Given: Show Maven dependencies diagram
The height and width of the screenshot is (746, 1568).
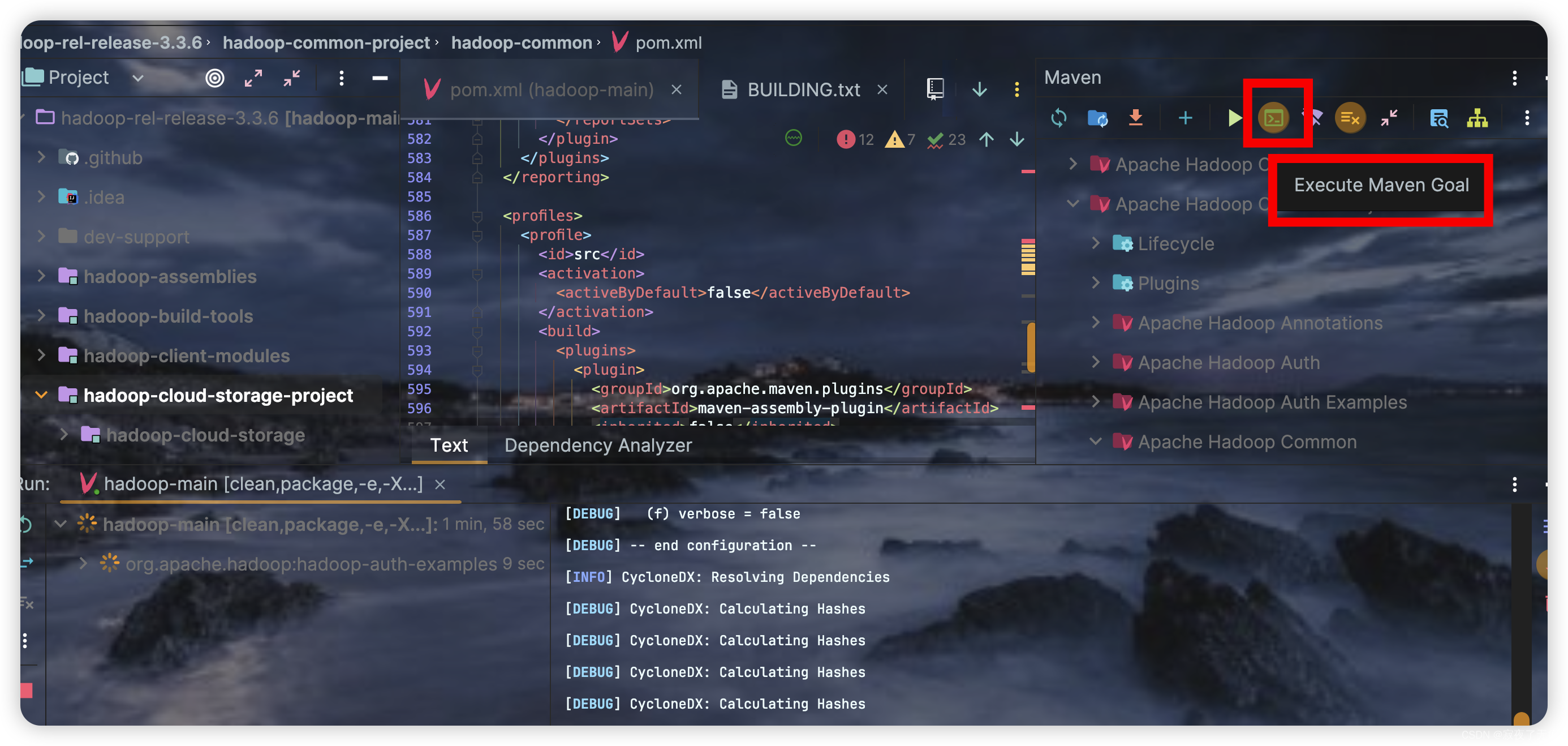Looking at the screenshot, I should coord(1477,118).
